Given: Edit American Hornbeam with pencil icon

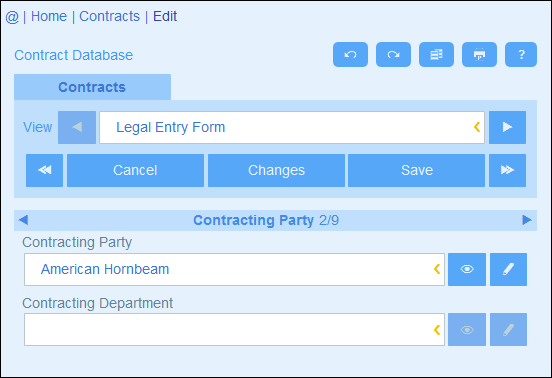Looking at the screenshot, I should (508, 269).
